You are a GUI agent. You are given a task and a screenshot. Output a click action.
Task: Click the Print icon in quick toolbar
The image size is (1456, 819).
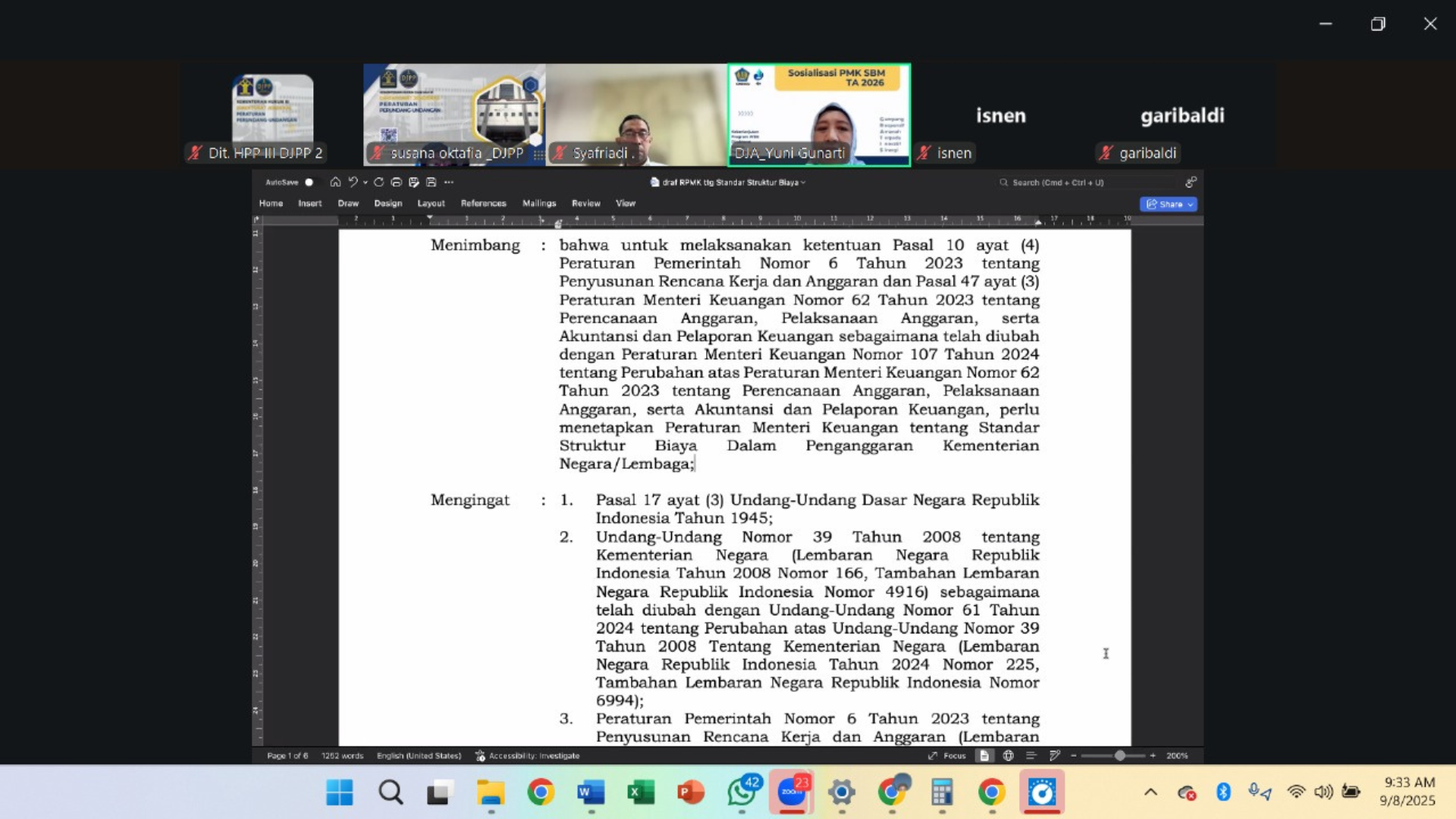coord(396,182)
